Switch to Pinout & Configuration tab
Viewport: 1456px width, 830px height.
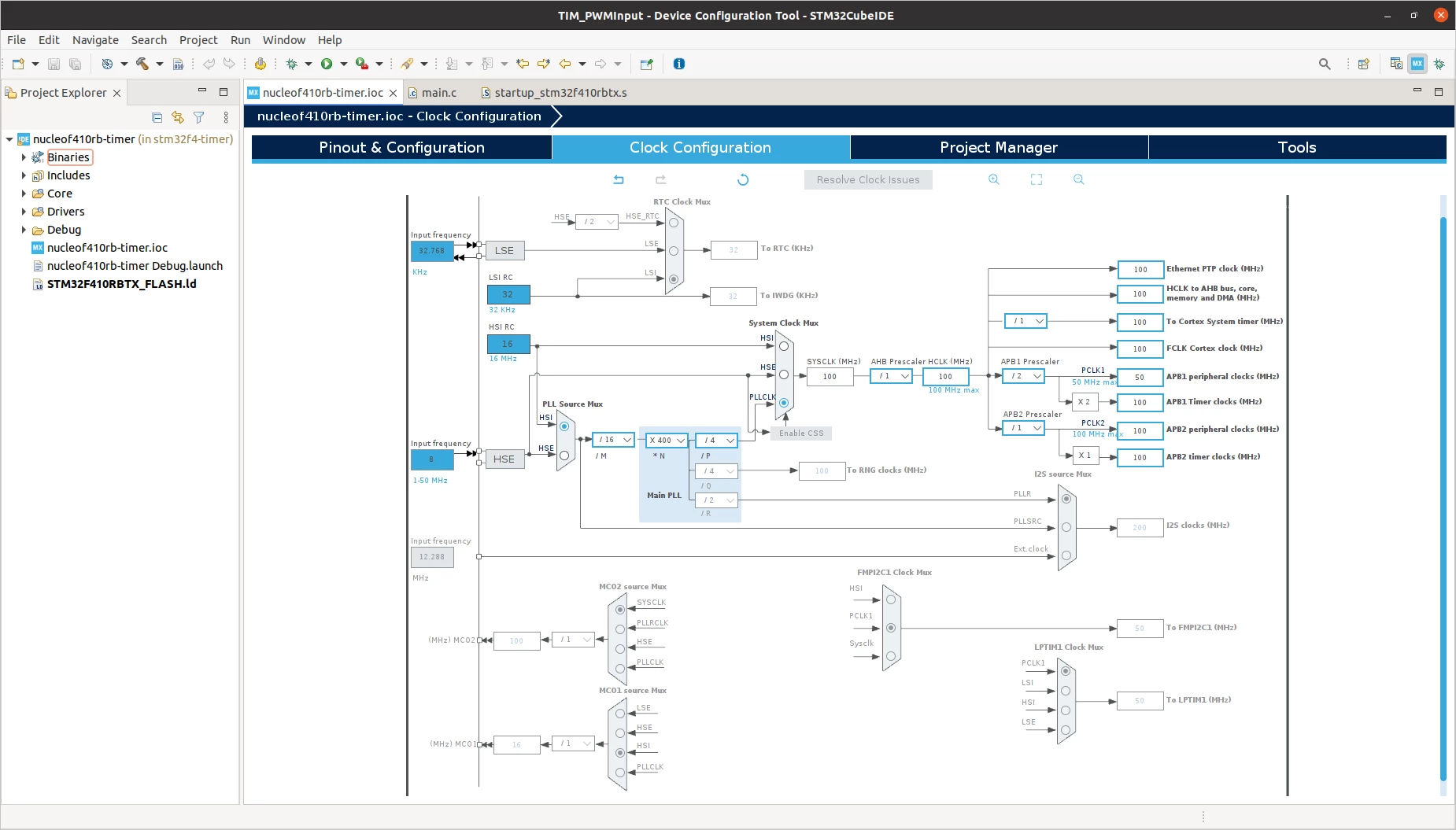(401, 147)
